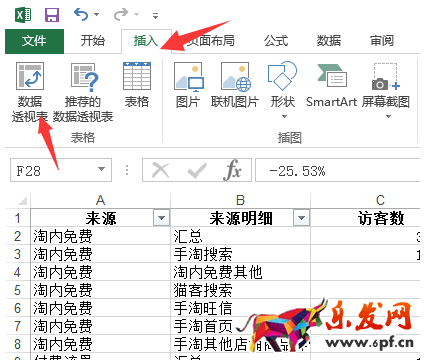
Task: Save the workbook with the floppy icon
Action: click(x=52, y=15)
